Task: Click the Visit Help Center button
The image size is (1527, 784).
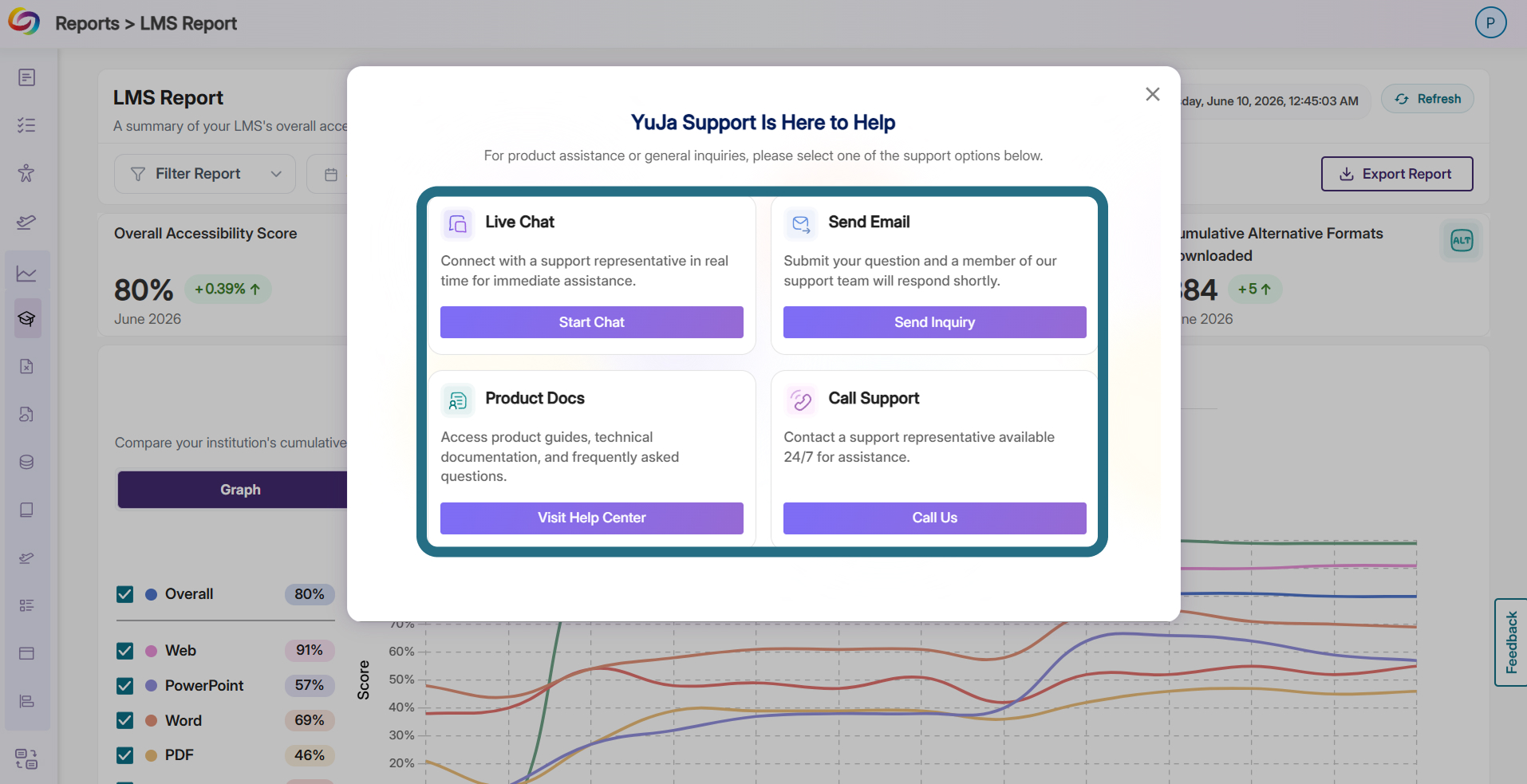Action: [x=592, y=518]
